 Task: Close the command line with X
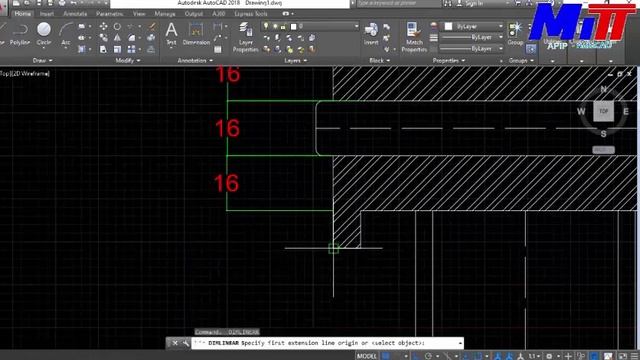[175, 343]
